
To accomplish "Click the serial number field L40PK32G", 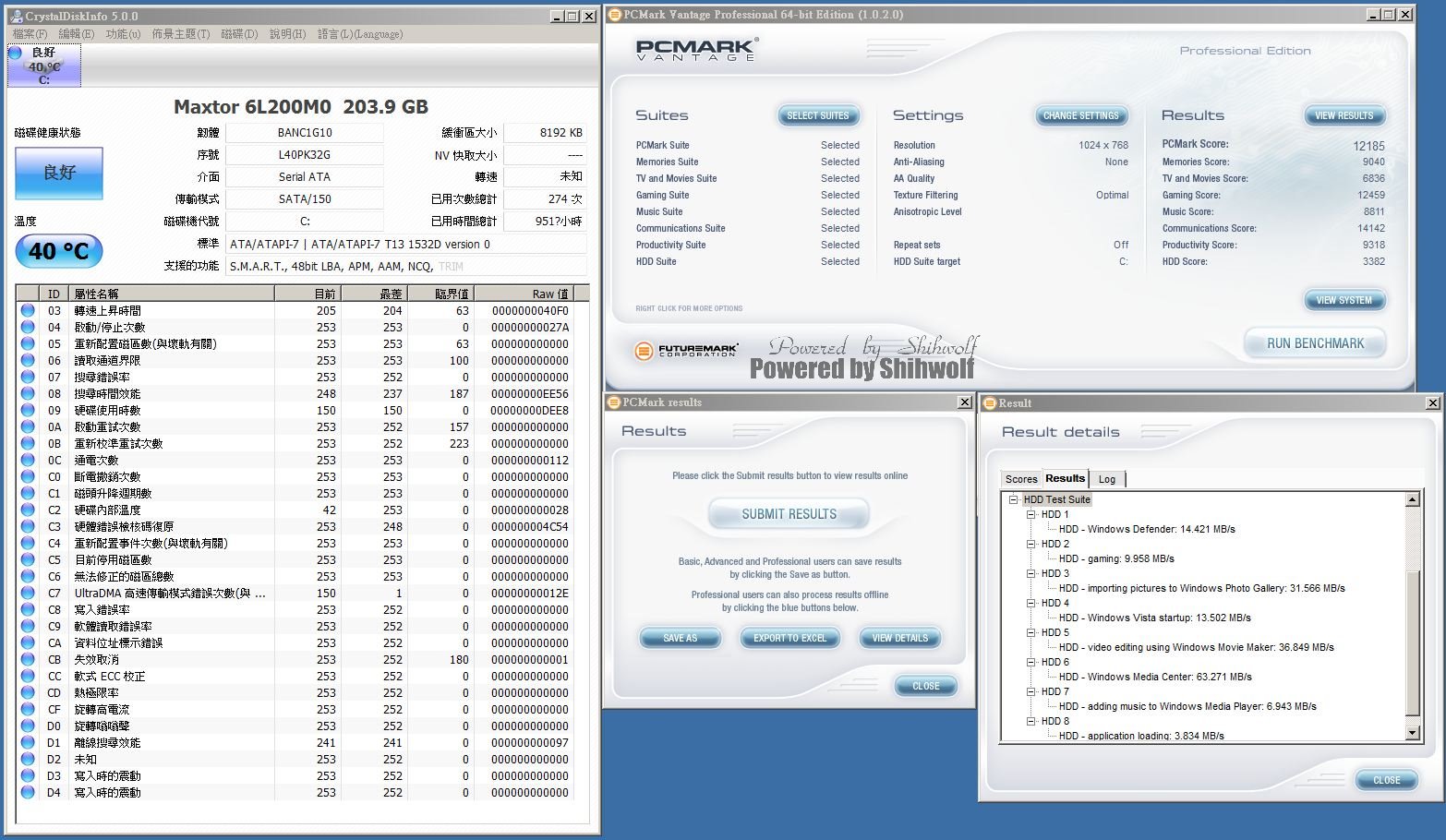I will pos(305,155).
